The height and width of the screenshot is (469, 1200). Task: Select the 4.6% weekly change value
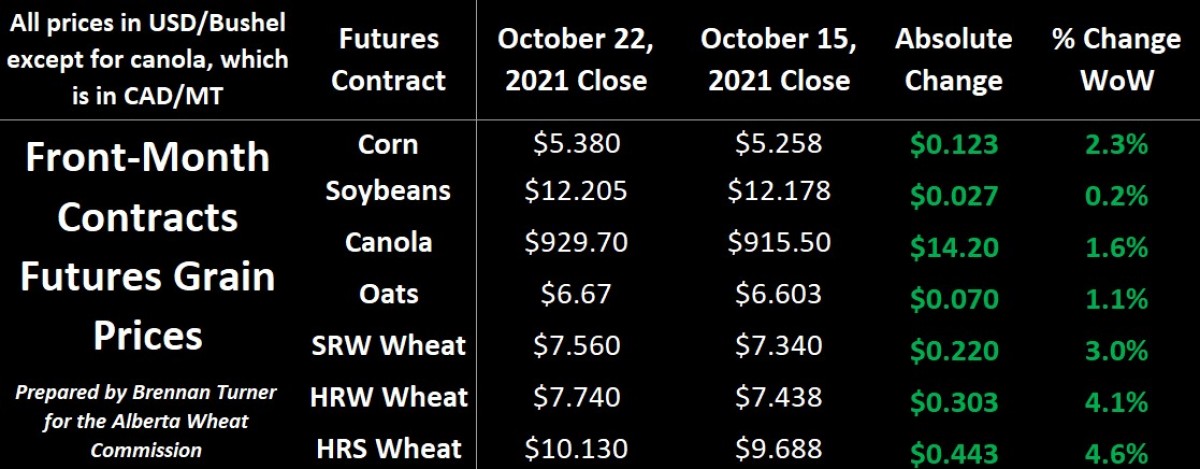click(x=1116, y=450)
